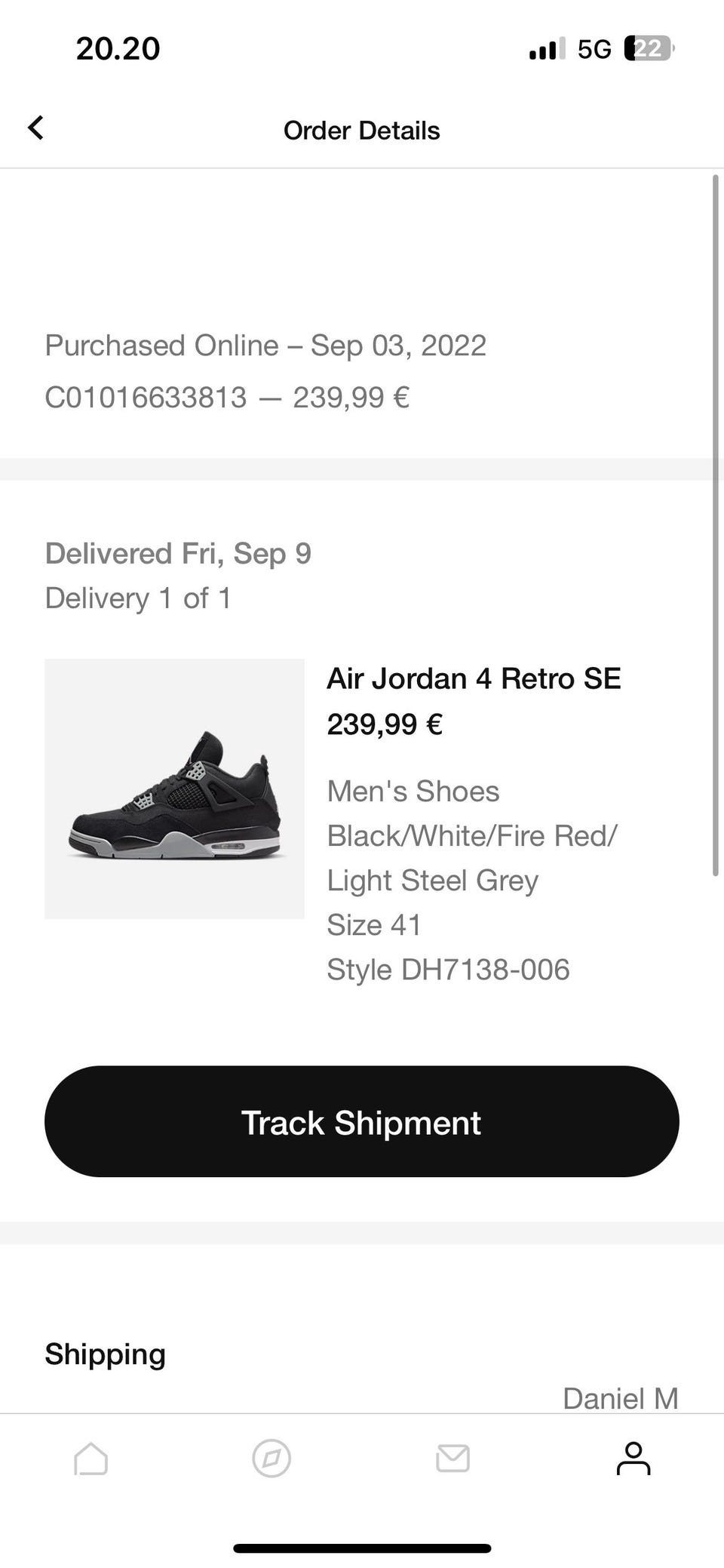Tap the cellular signal bars icon
The width and height of the screenshot is (724, 1568).
547,50
